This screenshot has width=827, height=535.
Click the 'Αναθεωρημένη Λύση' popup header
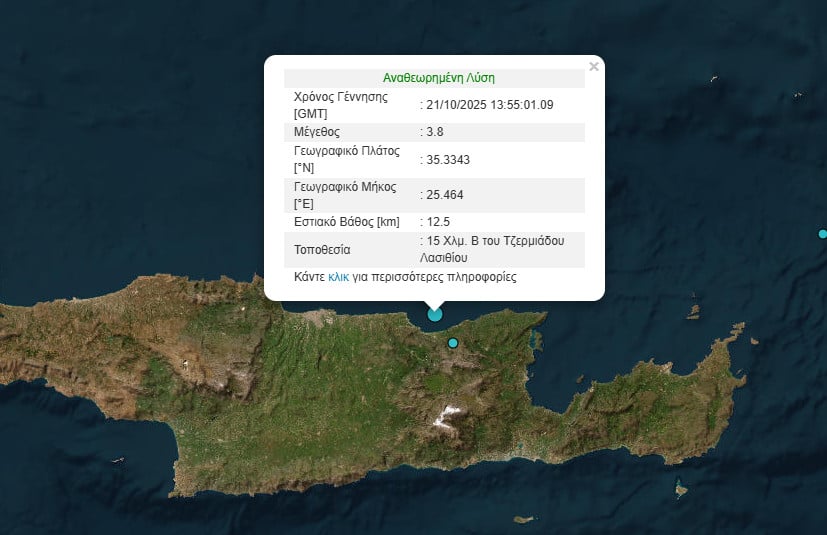point(438,77)
